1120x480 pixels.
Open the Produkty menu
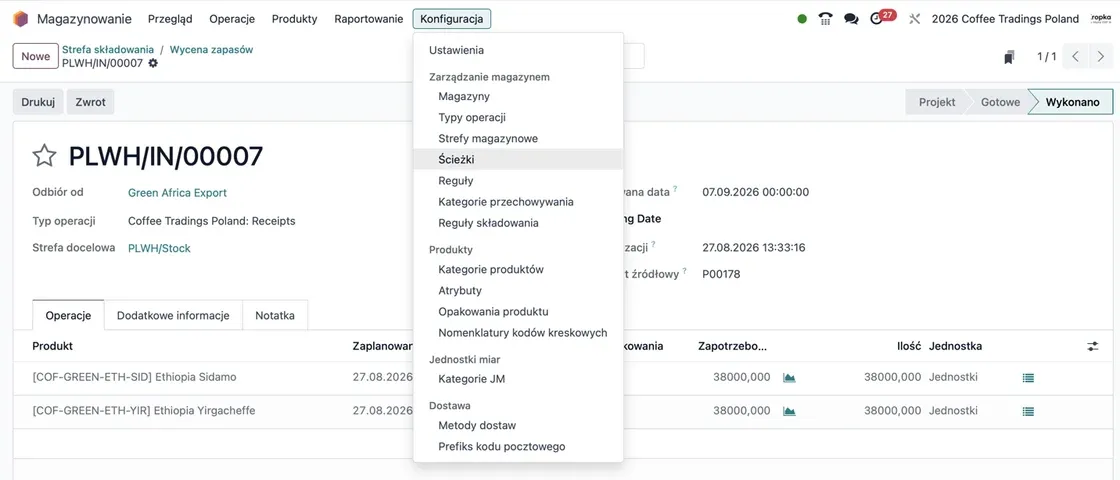tap(294, 19)
